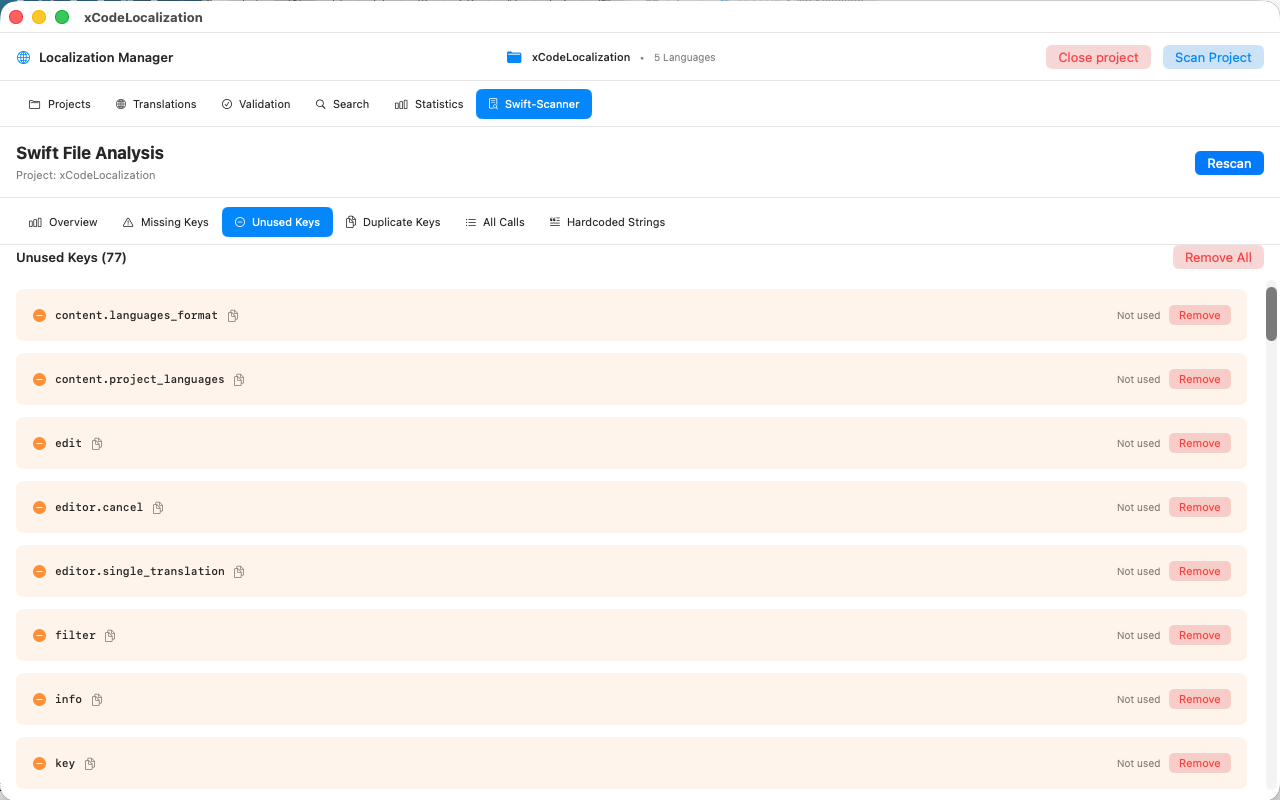Copy the edit key using its clipboard icon
1280x800 pixels.
(96, 443)
